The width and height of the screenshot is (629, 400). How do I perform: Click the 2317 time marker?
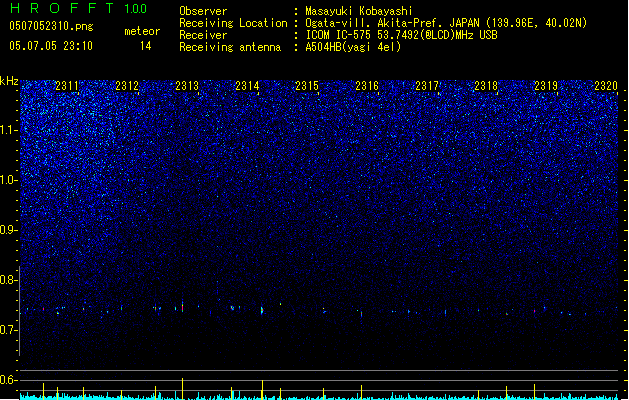427,86
